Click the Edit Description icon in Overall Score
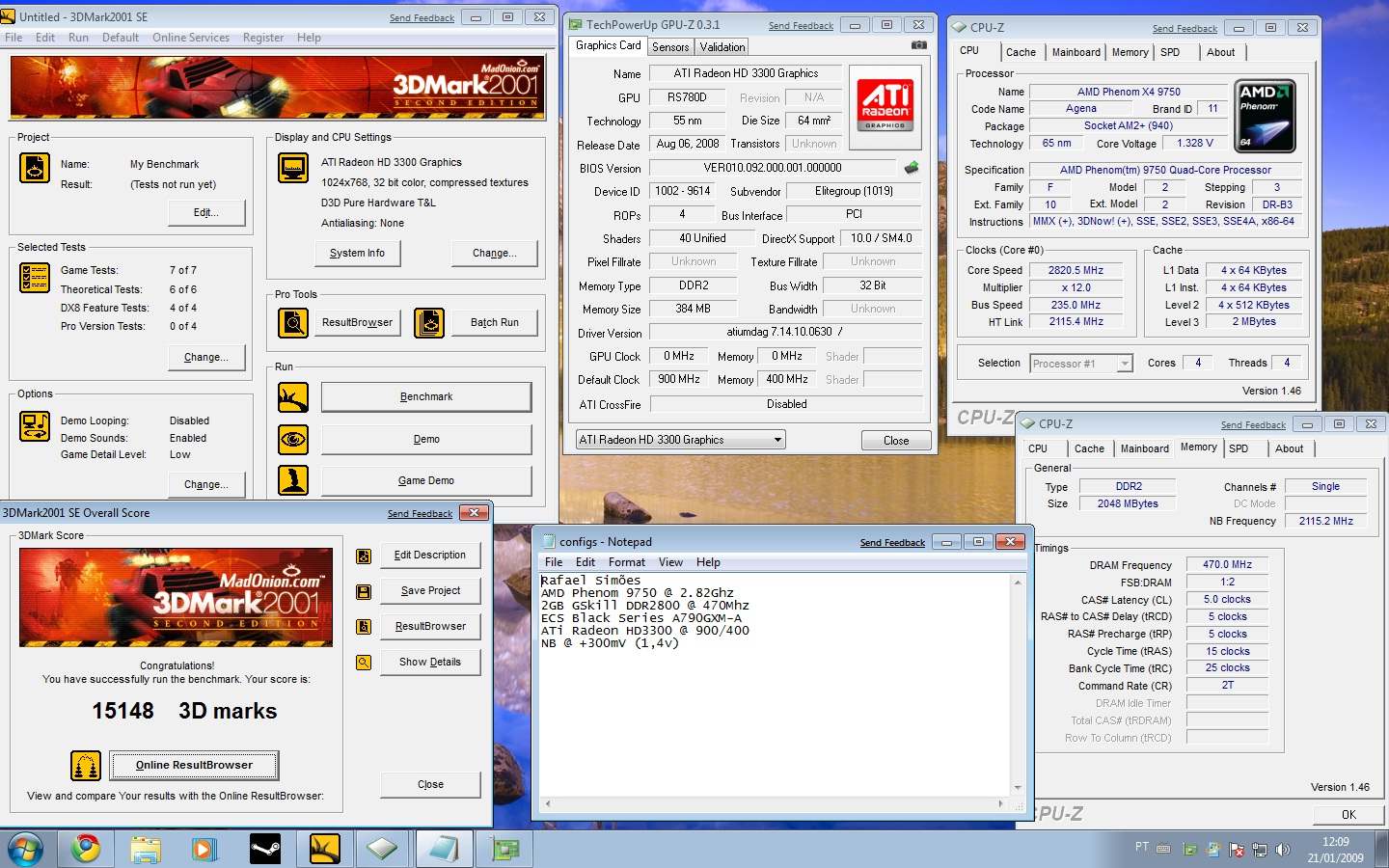Screen dimensions: 1389x868 click(364, 556)
